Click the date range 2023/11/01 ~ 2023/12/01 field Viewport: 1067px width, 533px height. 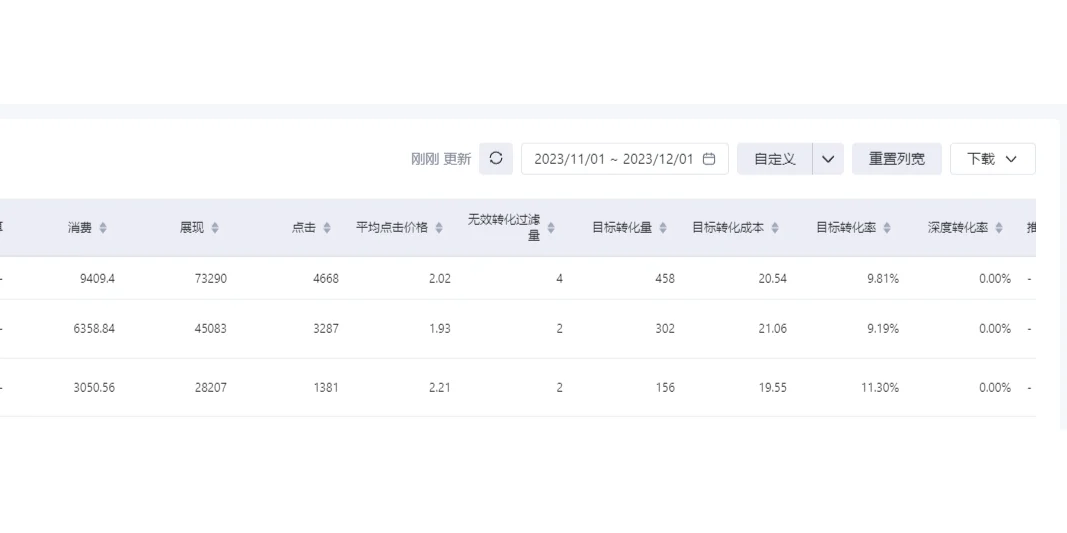click(x=614, y=159)
